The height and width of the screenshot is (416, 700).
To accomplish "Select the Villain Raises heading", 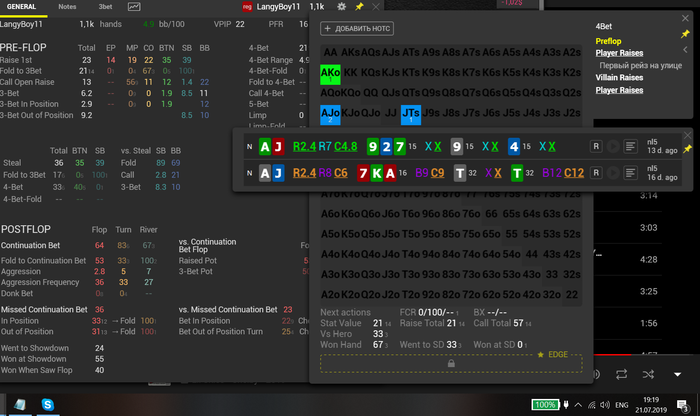I will click(619, 78).
